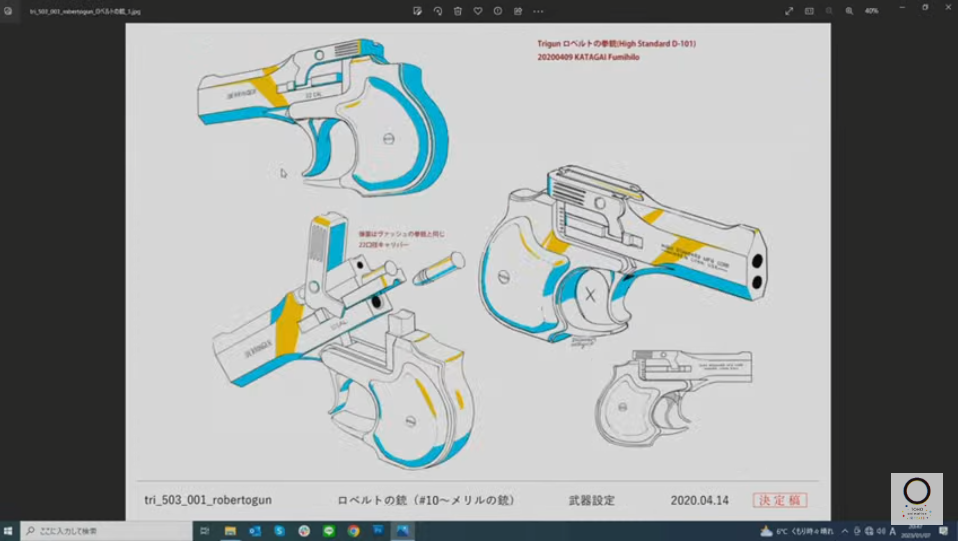Open the weather widget showing 6°C
Image resolution: width=958 pixels, height=541 pixels.
[796, 531]
